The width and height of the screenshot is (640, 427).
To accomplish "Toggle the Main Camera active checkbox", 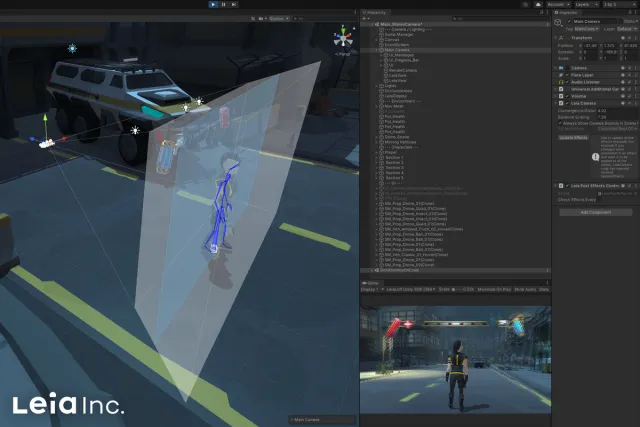I will click(x=569, y=21).
